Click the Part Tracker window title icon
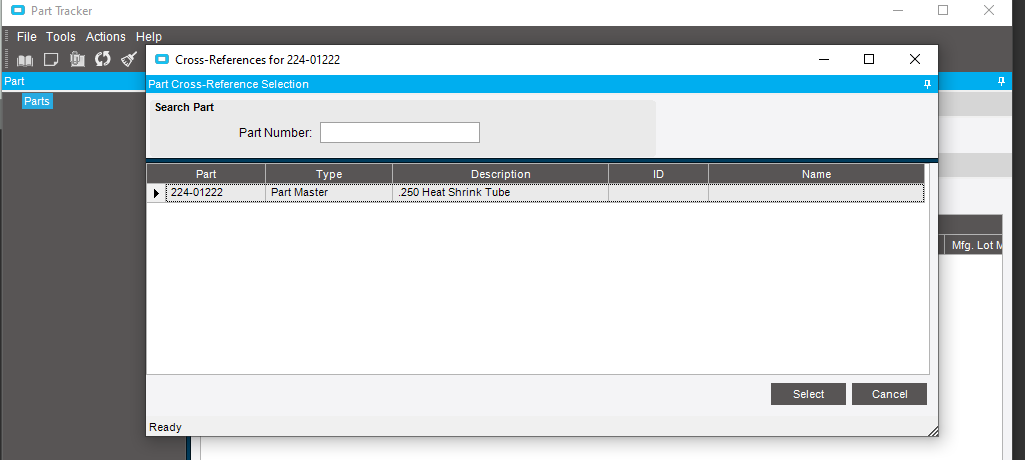The width and height of the screenshot is (1025, 460). click(18, 10)
